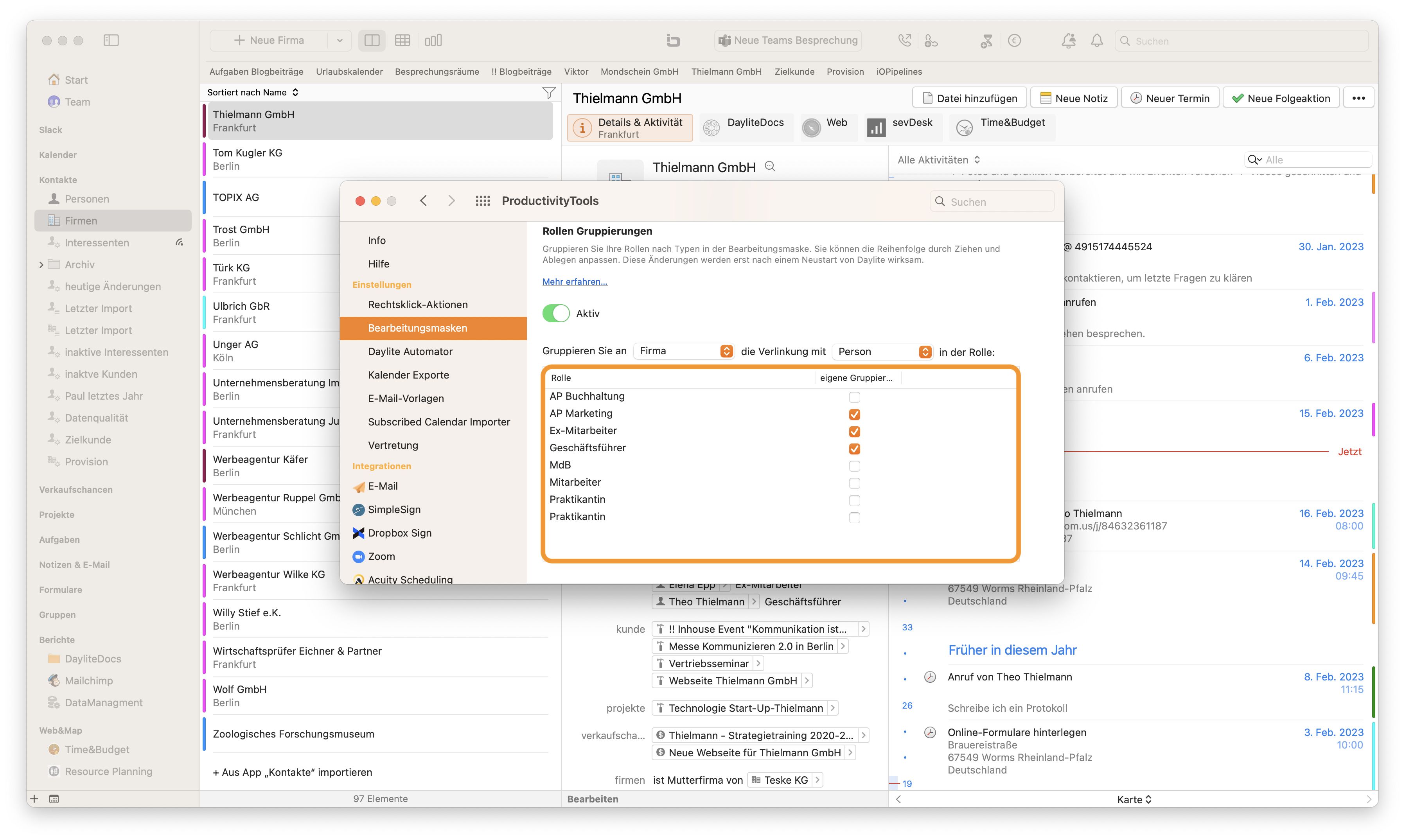The width and height of the screenshot is (1405, 840).
Task: Check the AP Buchhaltung checkbox
Action: coord(854,397)
